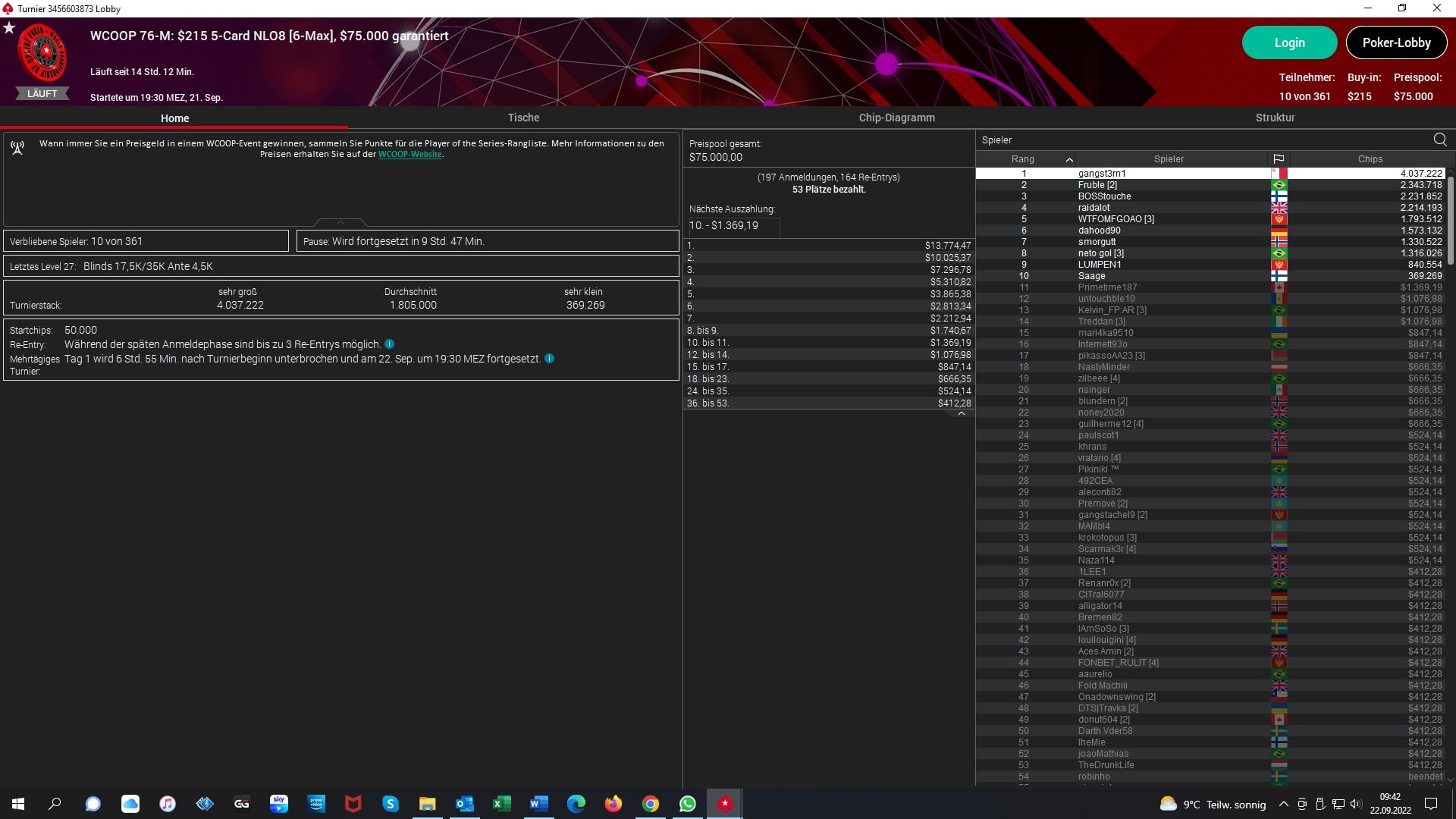Open Google Chrome from the taskbar
The width and height of the screenshot is (1456, 819).
click(x=650, y=804)
